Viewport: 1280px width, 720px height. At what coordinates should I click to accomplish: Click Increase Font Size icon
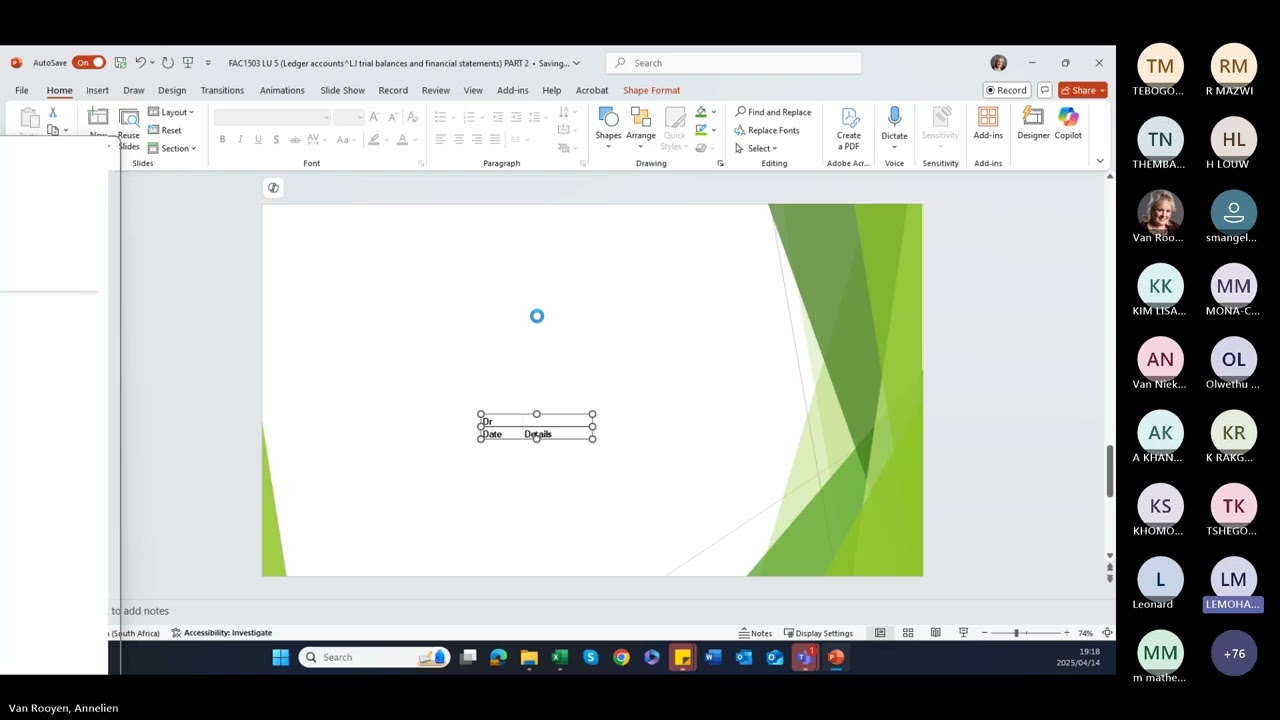[374, 117]
